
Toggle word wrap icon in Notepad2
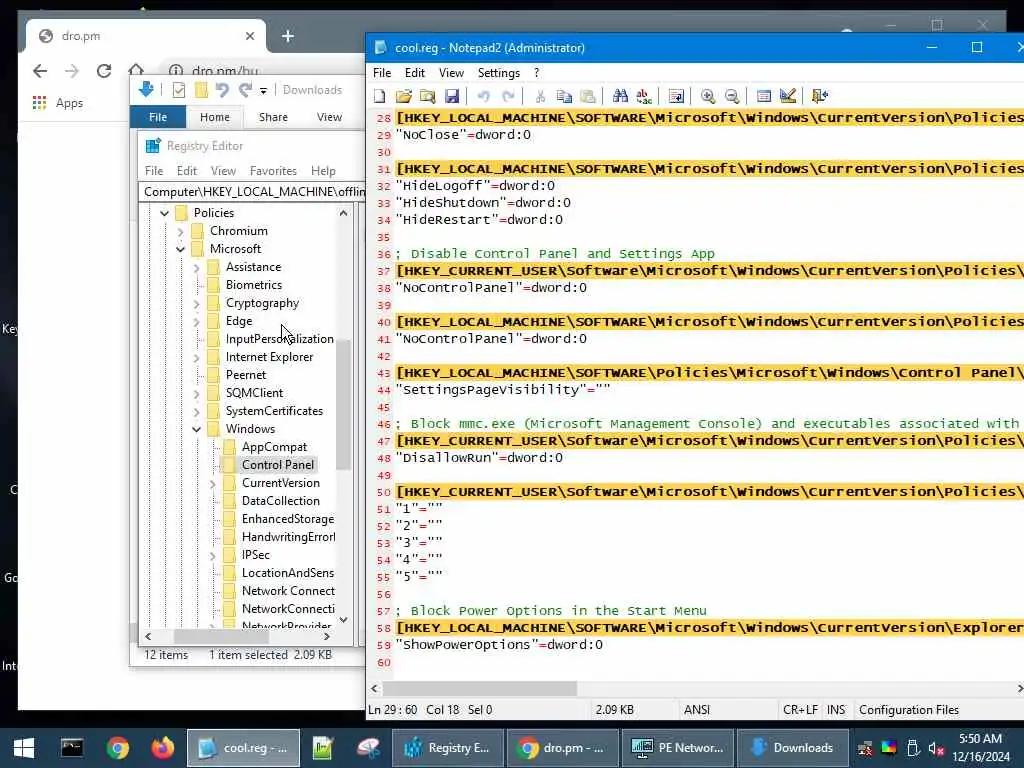point(676,97)
